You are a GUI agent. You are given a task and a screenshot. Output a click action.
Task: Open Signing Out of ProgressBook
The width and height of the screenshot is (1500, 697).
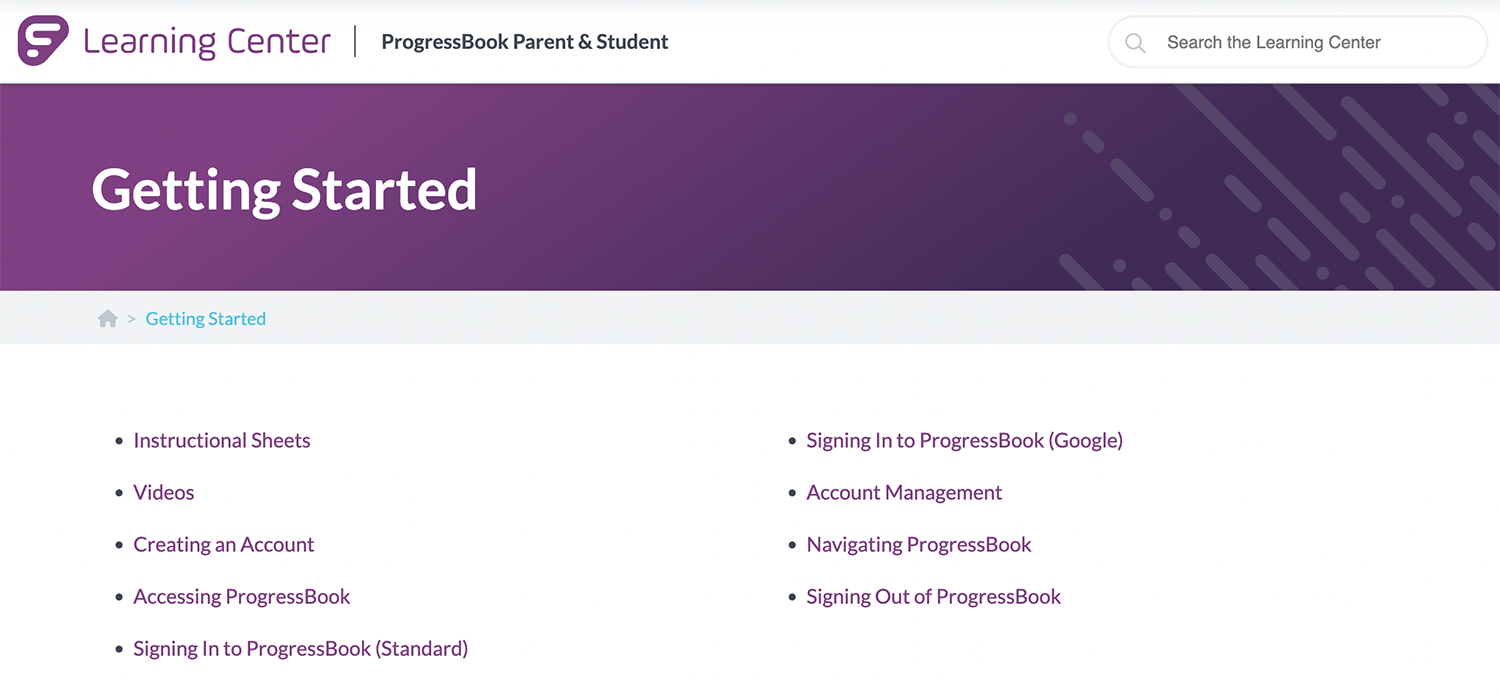point(934,597)
